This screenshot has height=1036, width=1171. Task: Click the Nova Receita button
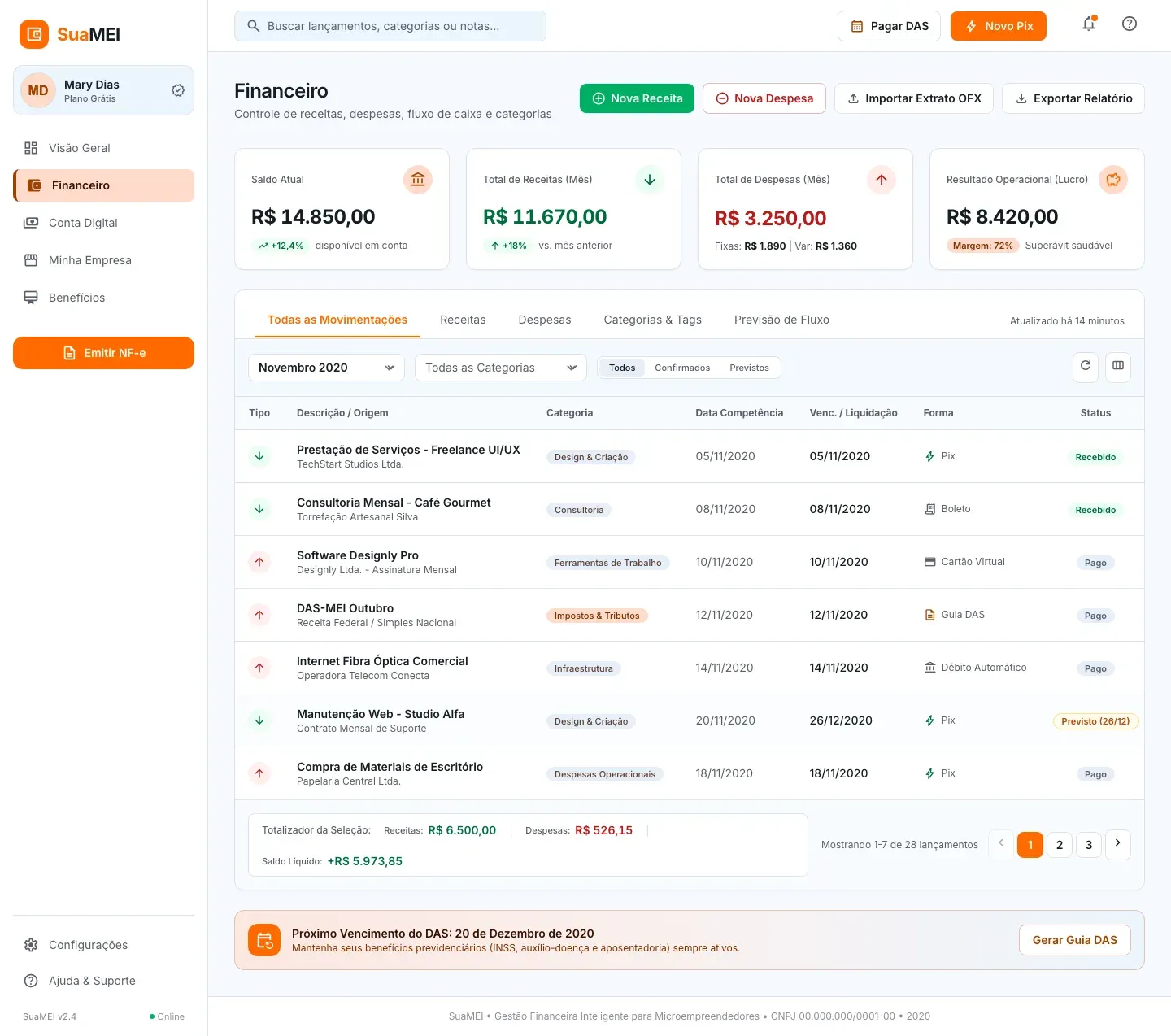coord(637,98)
